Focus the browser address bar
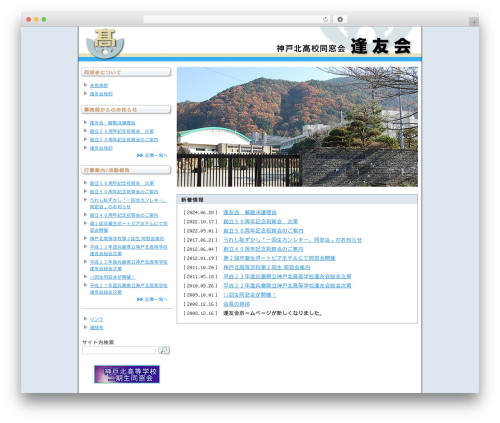The width and height of the screenshot is (500, 423). pyautogui.click(x=237, y=19)
